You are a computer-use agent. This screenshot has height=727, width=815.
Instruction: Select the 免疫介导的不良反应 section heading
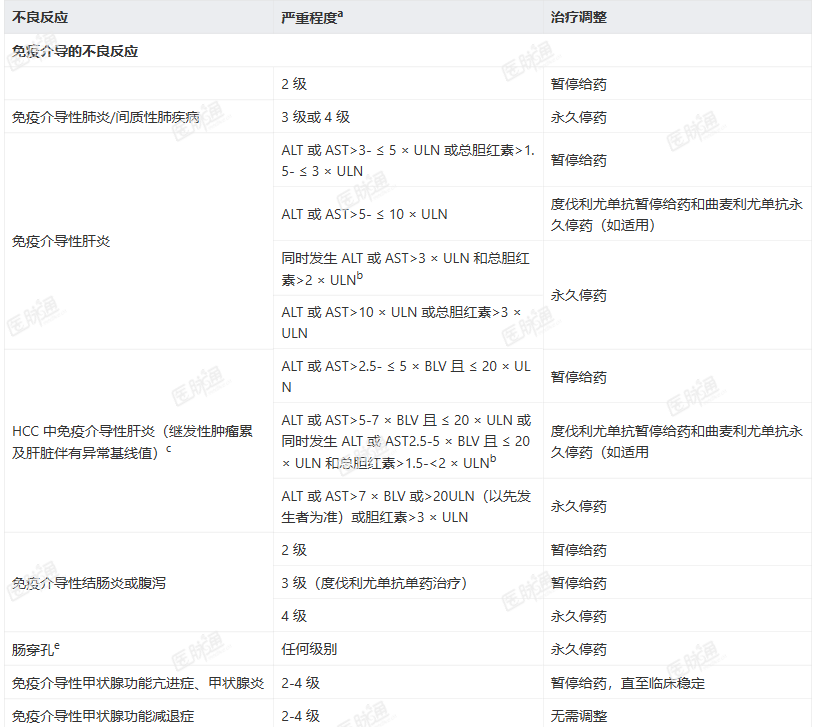pos(75,51)
